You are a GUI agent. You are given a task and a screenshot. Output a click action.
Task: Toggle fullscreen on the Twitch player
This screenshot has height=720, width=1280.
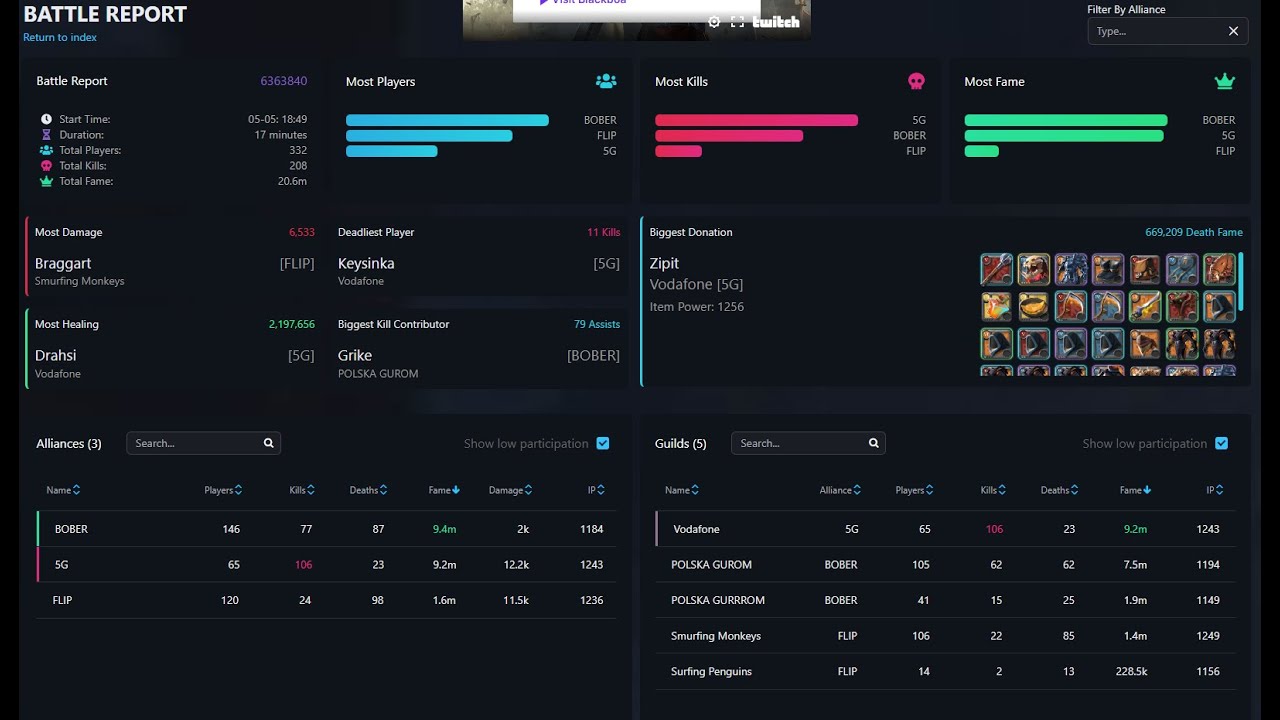point(737,22)
